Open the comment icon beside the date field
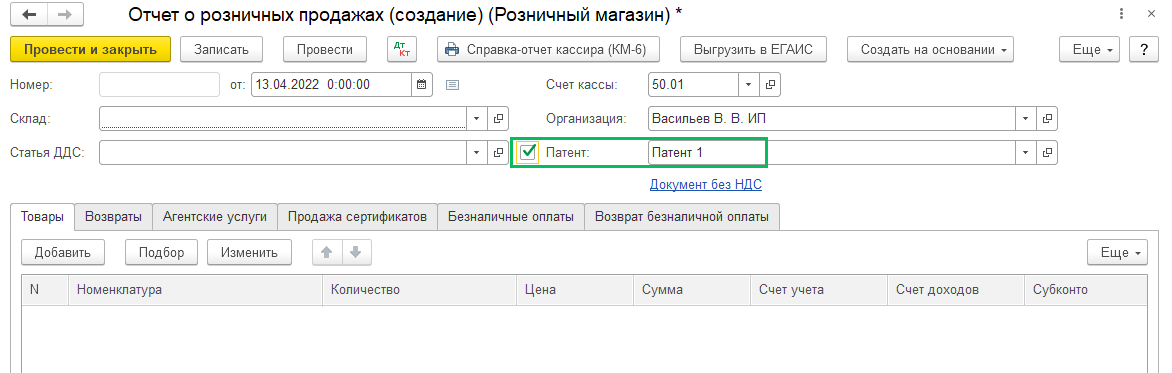Screen dimensions: 1172x373 452,84
